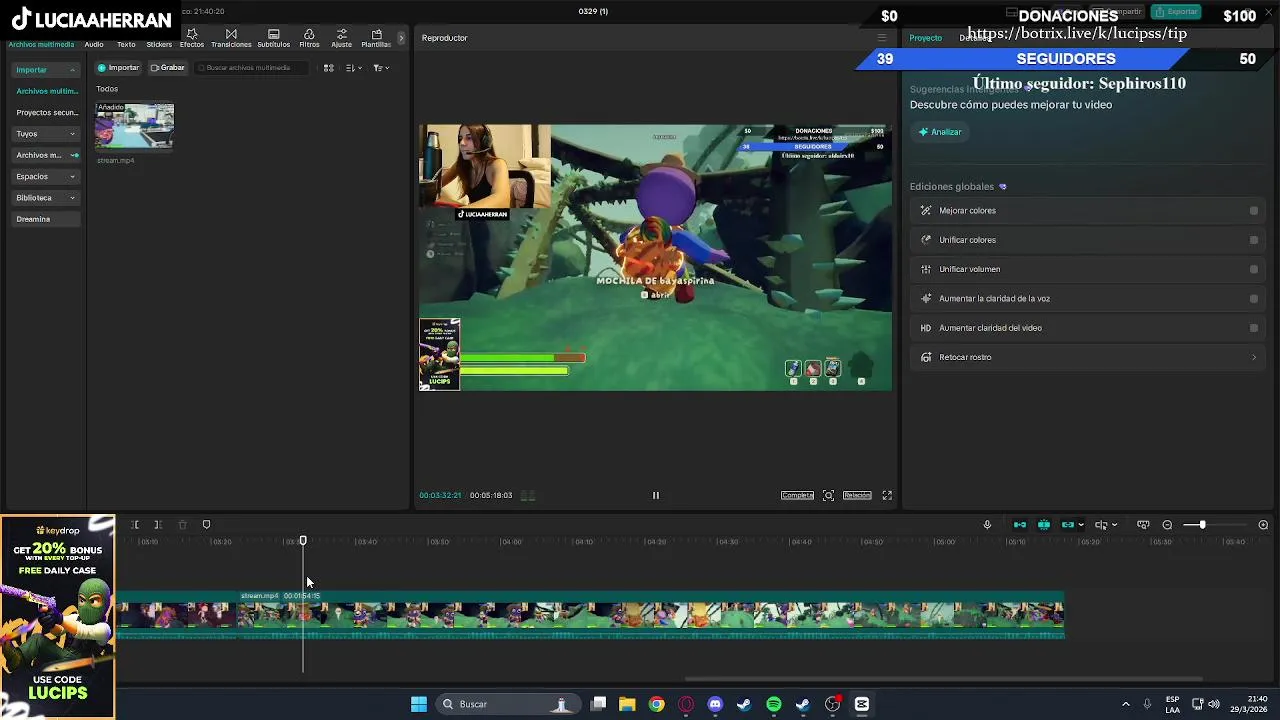
Task: Open the Windows Start menu
Action: (x=419, y=704)
